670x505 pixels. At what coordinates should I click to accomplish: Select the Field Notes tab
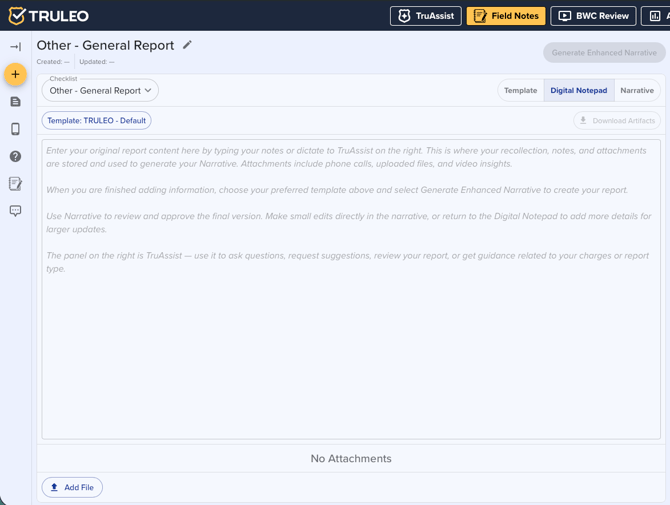click(x=506, y=16)
